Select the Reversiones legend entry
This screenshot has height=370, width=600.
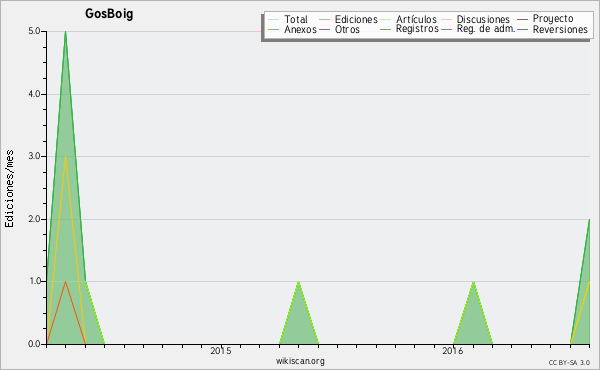coord(553,29)
